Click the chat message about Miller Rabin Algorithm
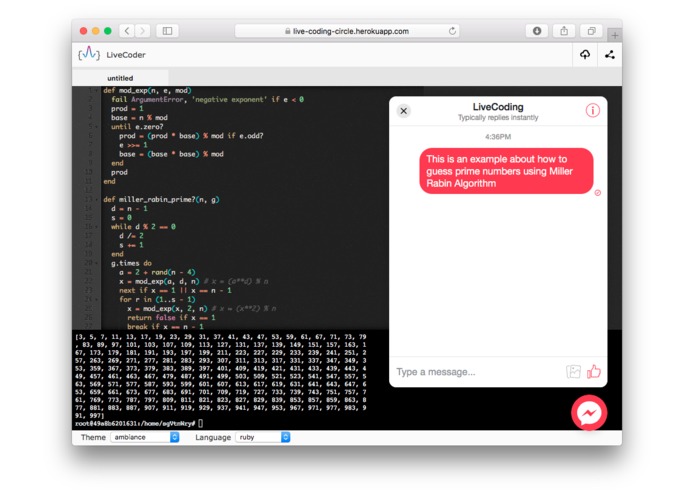695x494 pixels. pyautogui.click(x=506, y=171)
